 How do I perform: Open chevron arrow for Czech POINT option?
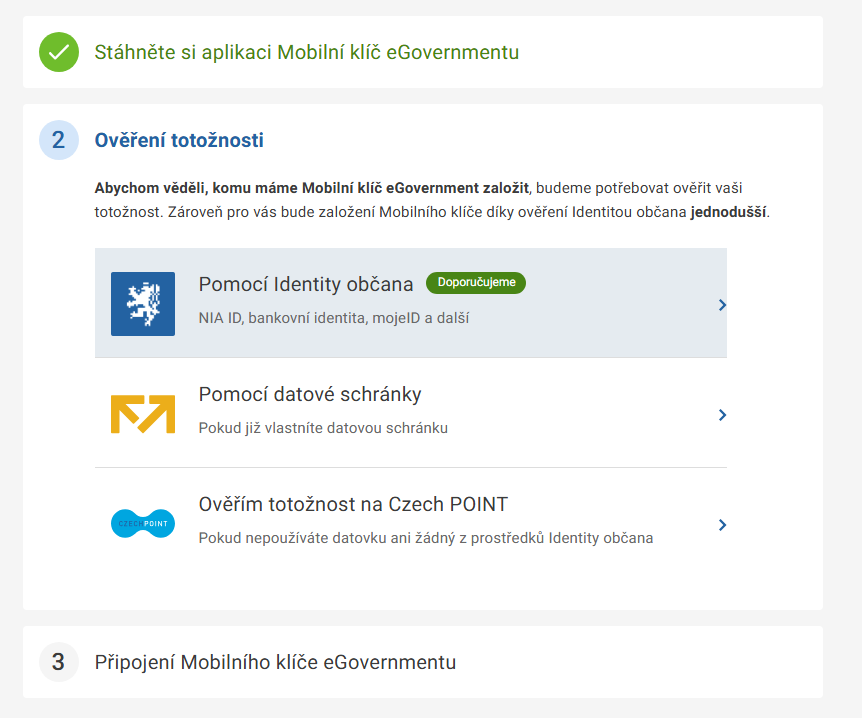pyautogui.click(x=722, y=524)
